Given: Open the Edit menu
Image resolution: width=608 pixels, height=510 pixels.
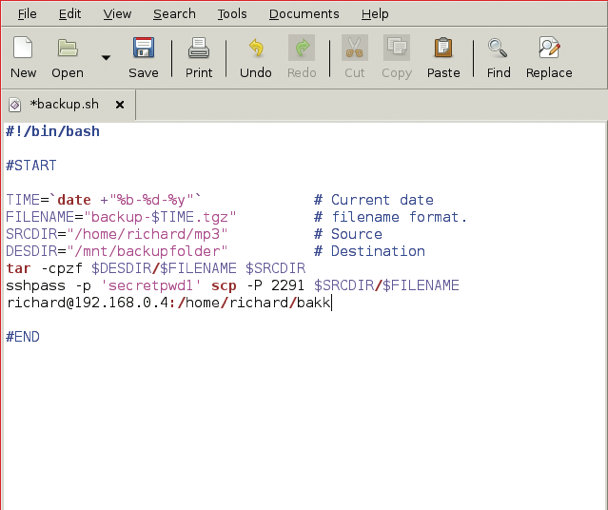Looking at the screenshot, I should 70,14.
